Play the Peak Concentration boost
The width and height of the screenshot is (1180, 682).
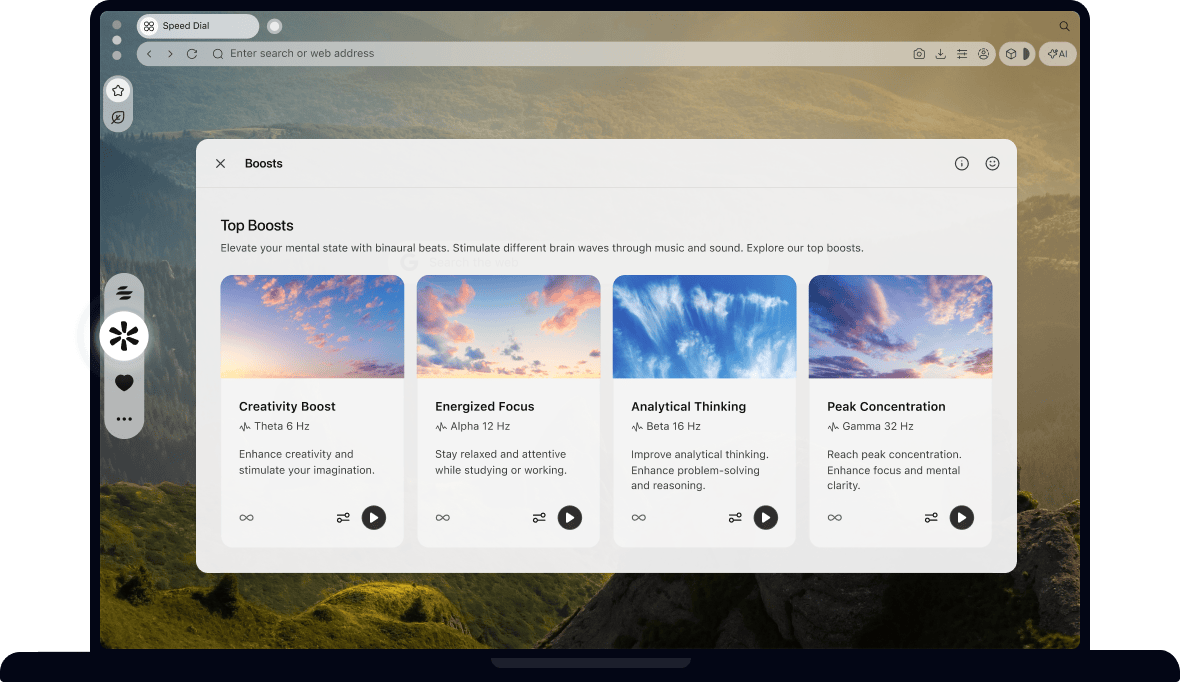pyautogui.click(x=961, y=517)
